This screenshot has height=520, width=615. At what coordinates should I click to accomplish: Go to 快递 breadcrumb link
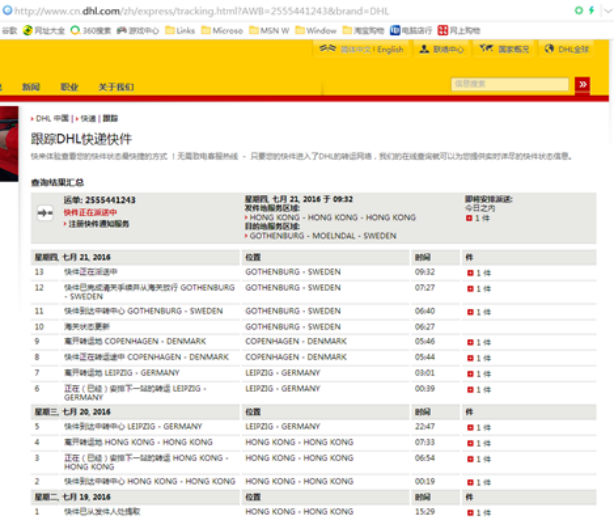(x=88, y=118)
